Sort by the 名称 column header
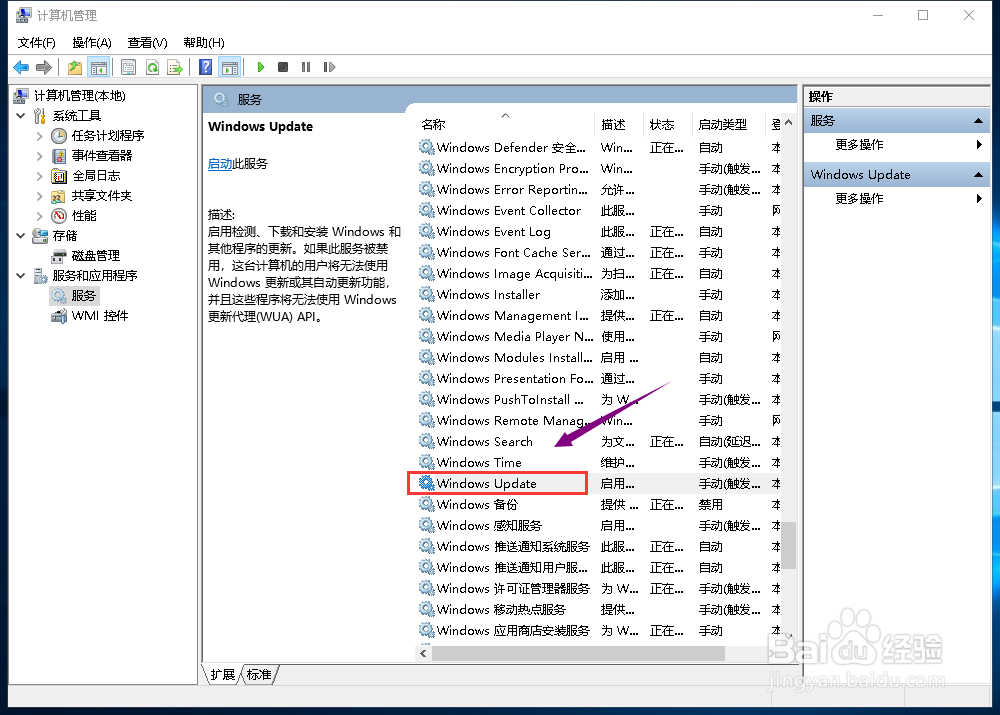Image resolution: width=1000 pixels, height=715 pixels. 506,124
